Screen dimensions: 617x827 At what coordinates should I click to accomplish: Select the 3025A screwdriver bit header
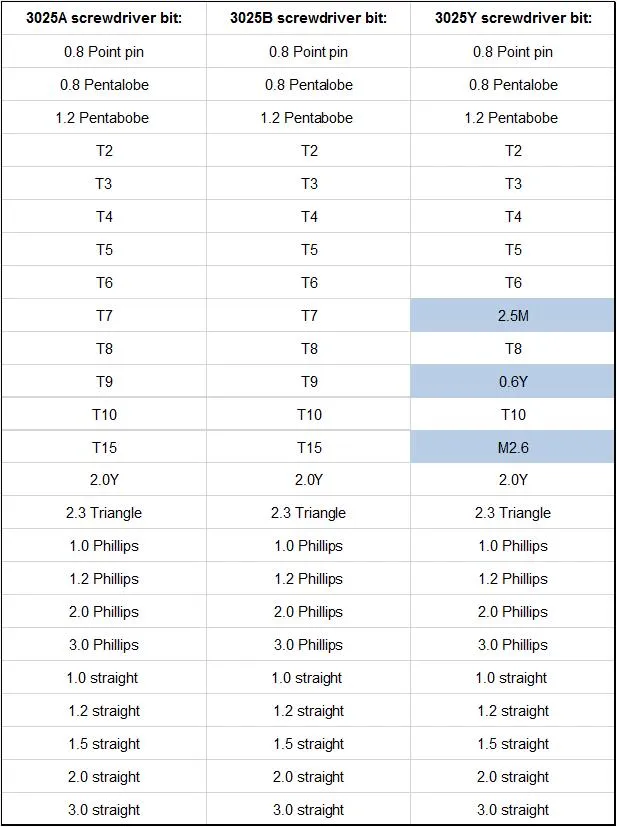[104, 18]
